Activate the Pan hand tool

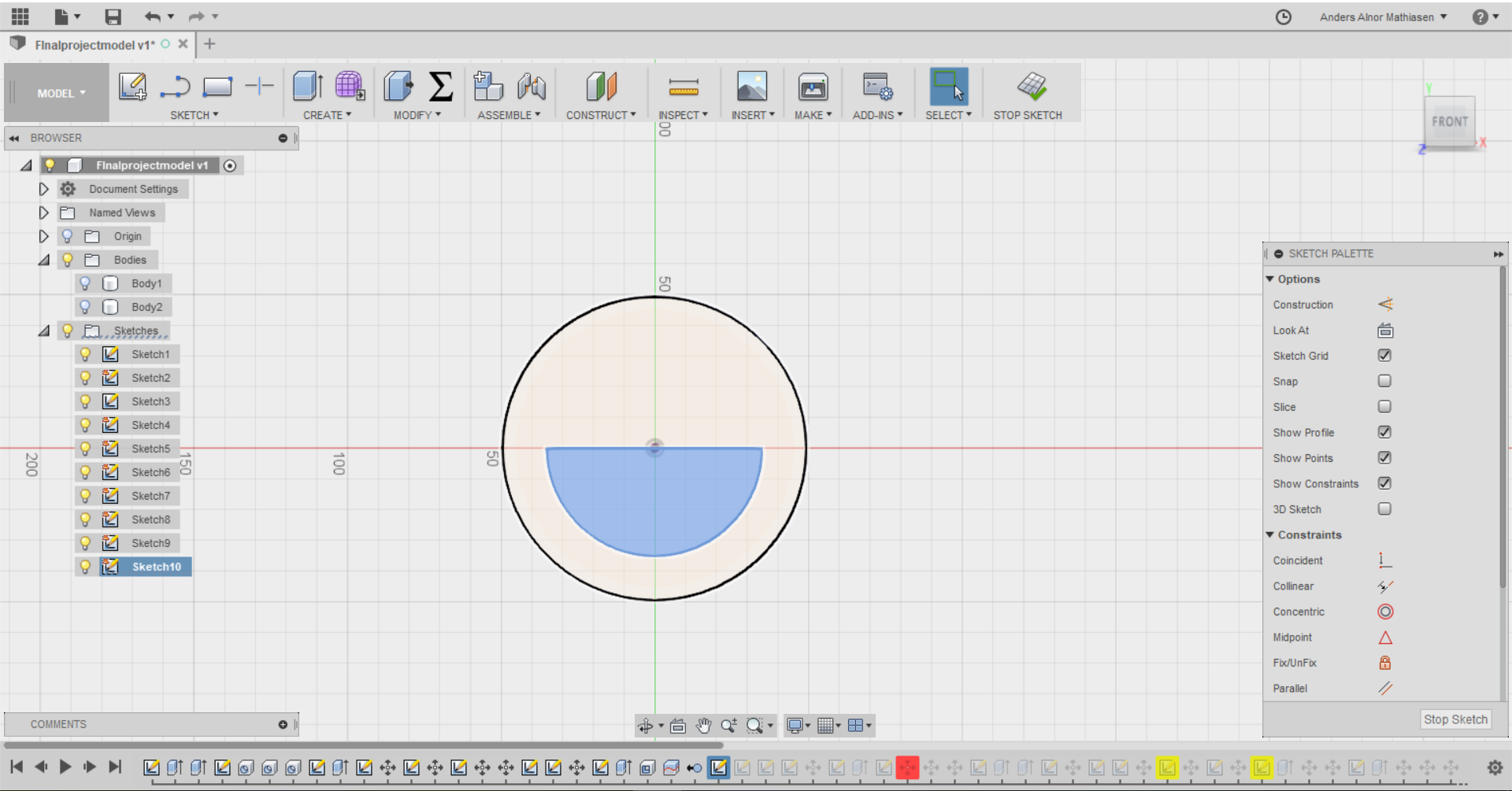703,726
